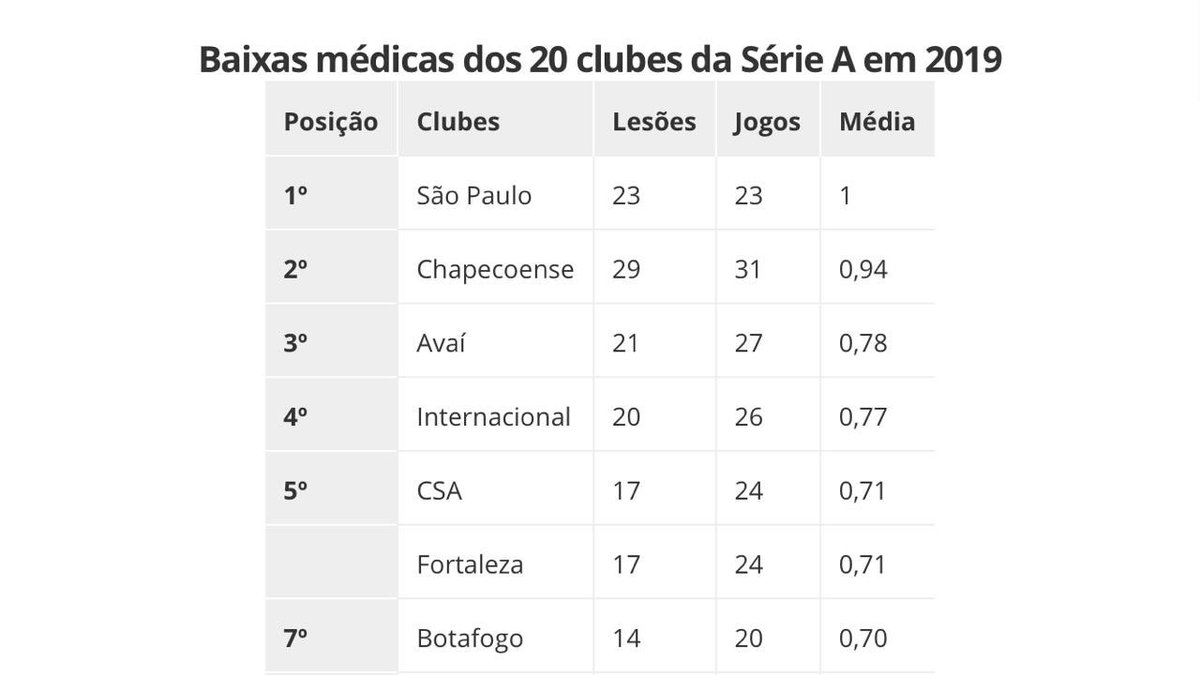
Task: Select the 4º position cell
Action: click(295, 416)
